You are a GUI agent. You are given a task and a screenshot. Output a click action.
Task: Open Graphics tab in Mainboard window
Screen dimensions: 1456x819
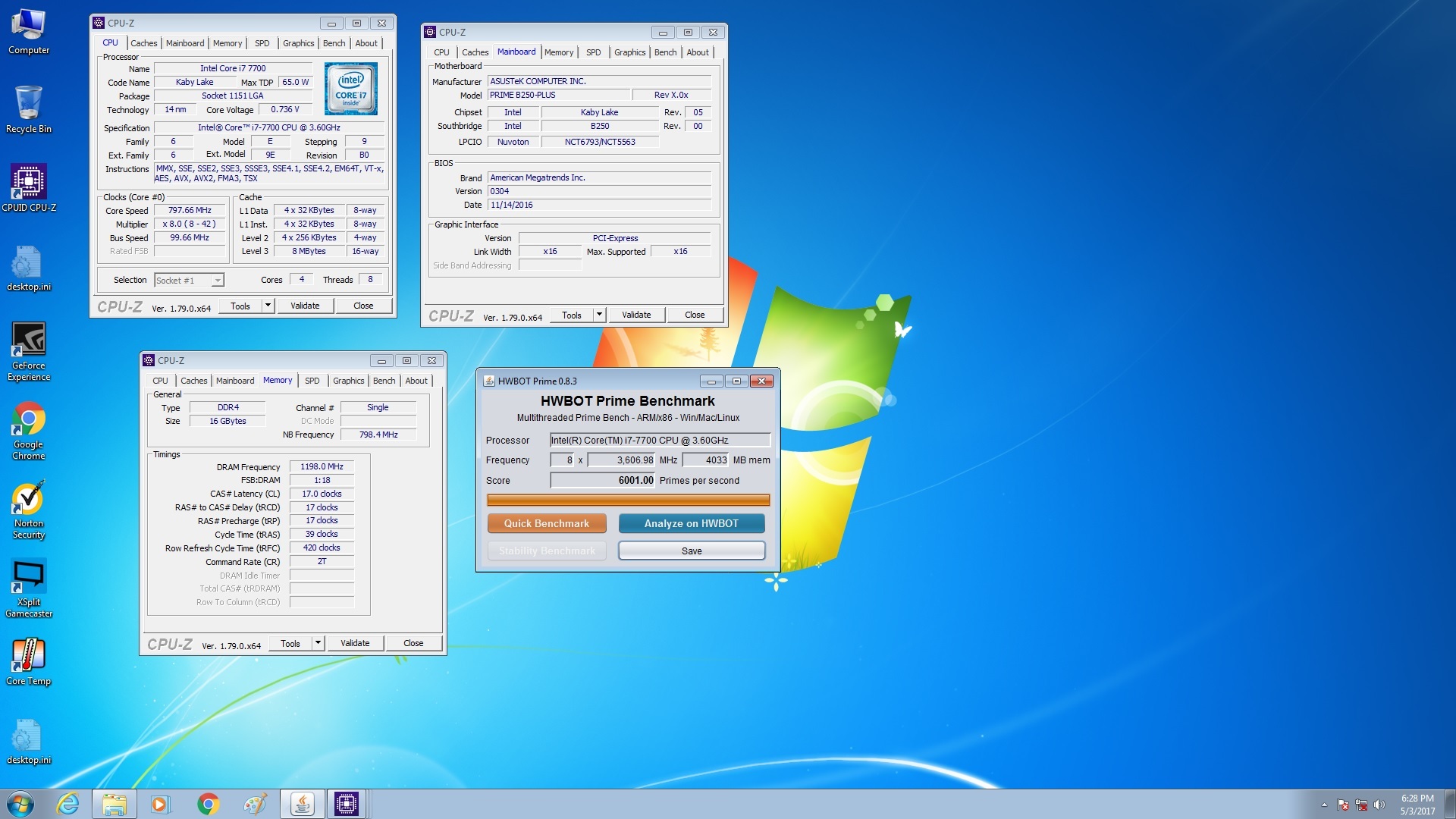[629, 52]
